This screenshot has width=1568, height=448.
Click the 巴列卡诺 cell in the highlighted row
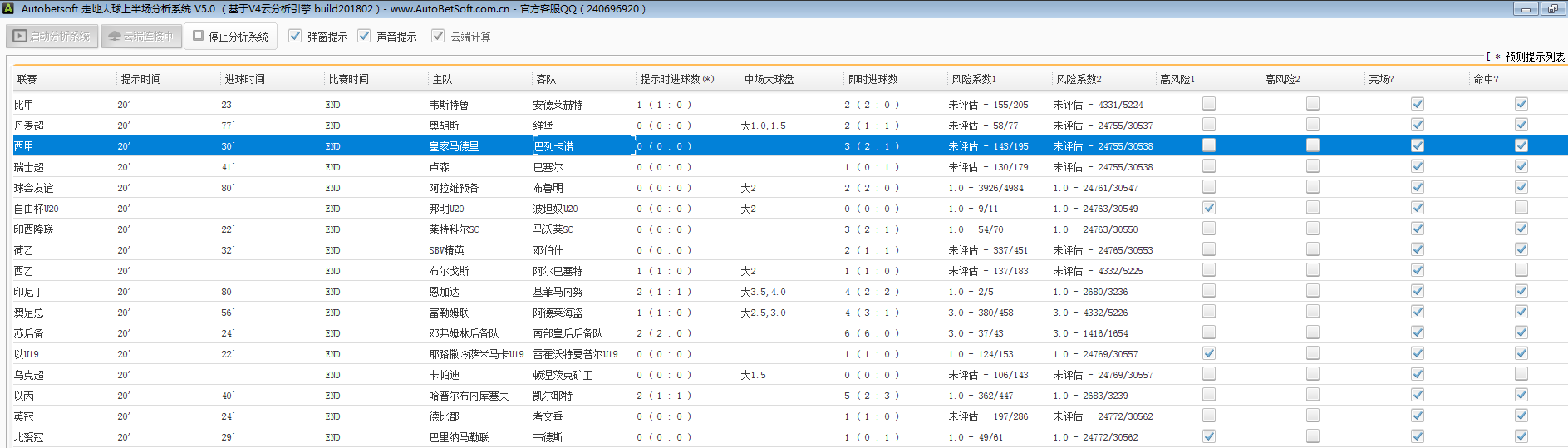pos(553,146)
